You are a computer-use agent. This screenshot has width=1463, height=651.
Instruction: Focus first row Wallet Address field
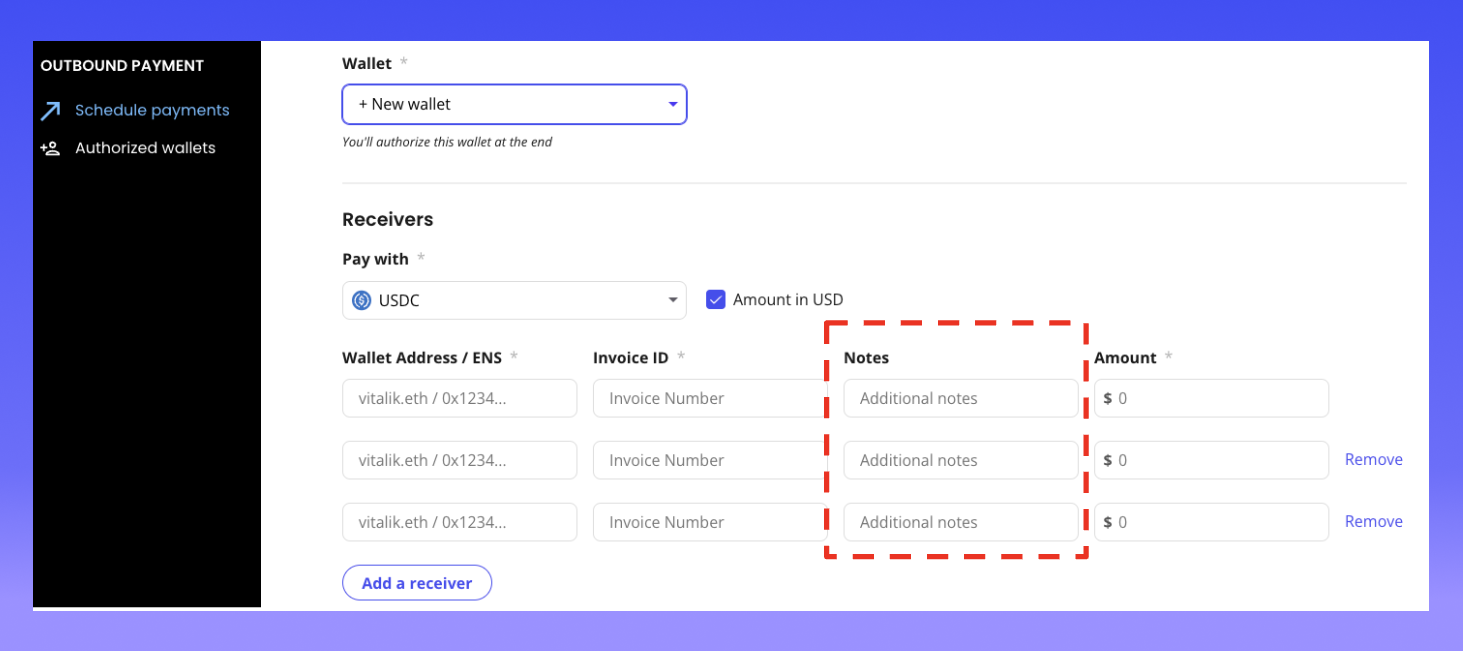(x=459, y=398)
